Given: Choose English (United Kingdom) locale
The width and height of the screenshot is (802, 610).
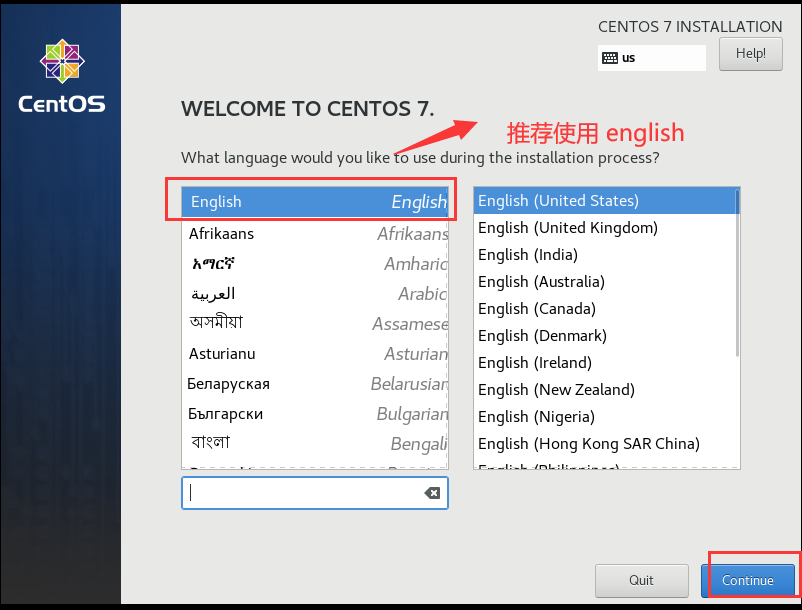Looking at the screenshot, I should [567, 227].
